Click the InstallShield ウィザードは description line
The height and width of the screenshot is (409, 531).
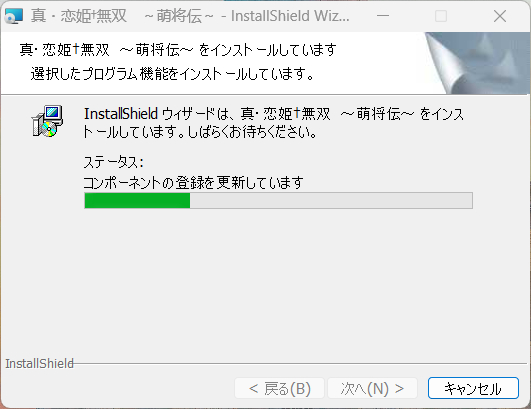coord(274,113)
